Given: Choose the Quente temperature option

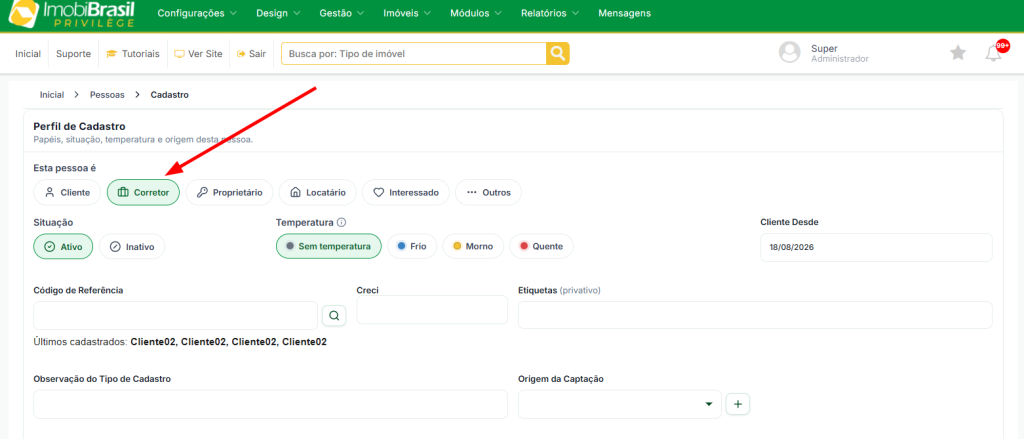Looking at the screenshot, I should pos(541,246).
